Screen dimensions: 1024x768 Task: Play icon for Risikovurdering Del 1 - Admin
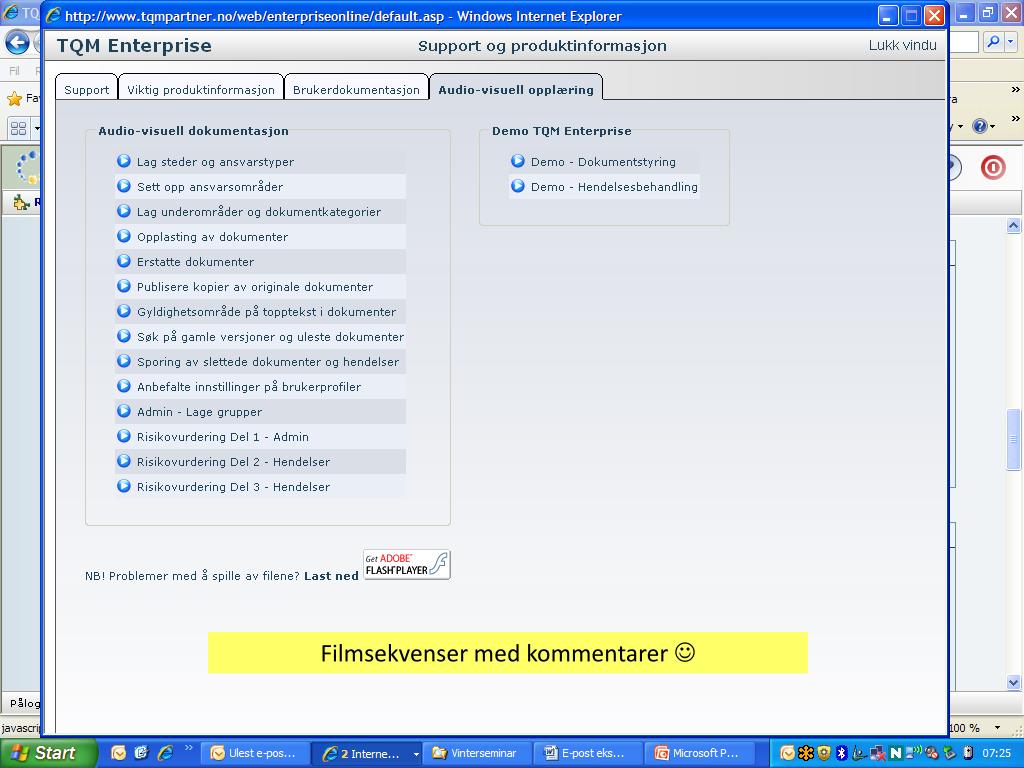coord(123,436)
